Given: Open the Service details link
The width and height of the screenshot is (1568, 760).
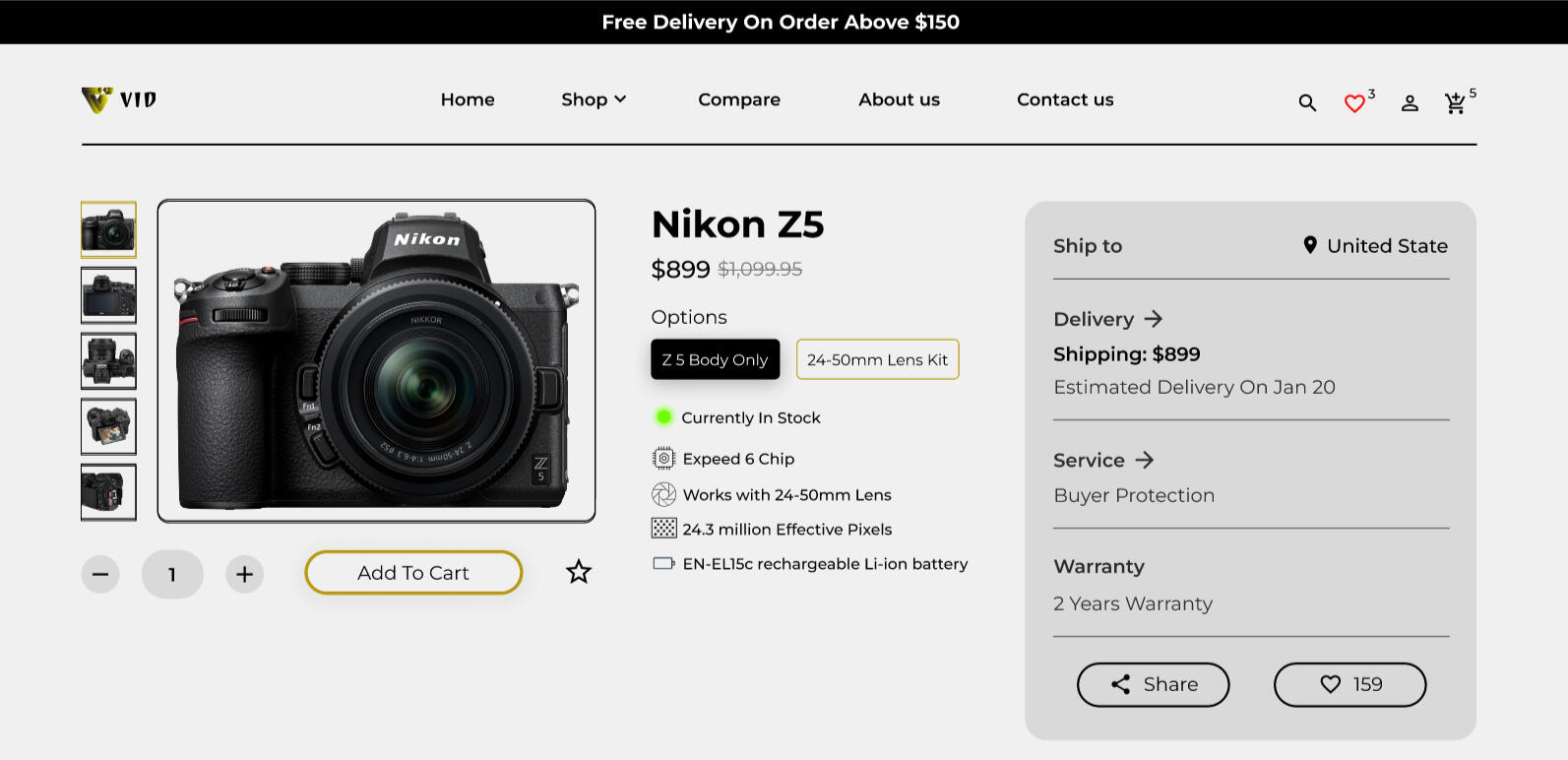Looking at the screenshot, I should click(1103, 460).
